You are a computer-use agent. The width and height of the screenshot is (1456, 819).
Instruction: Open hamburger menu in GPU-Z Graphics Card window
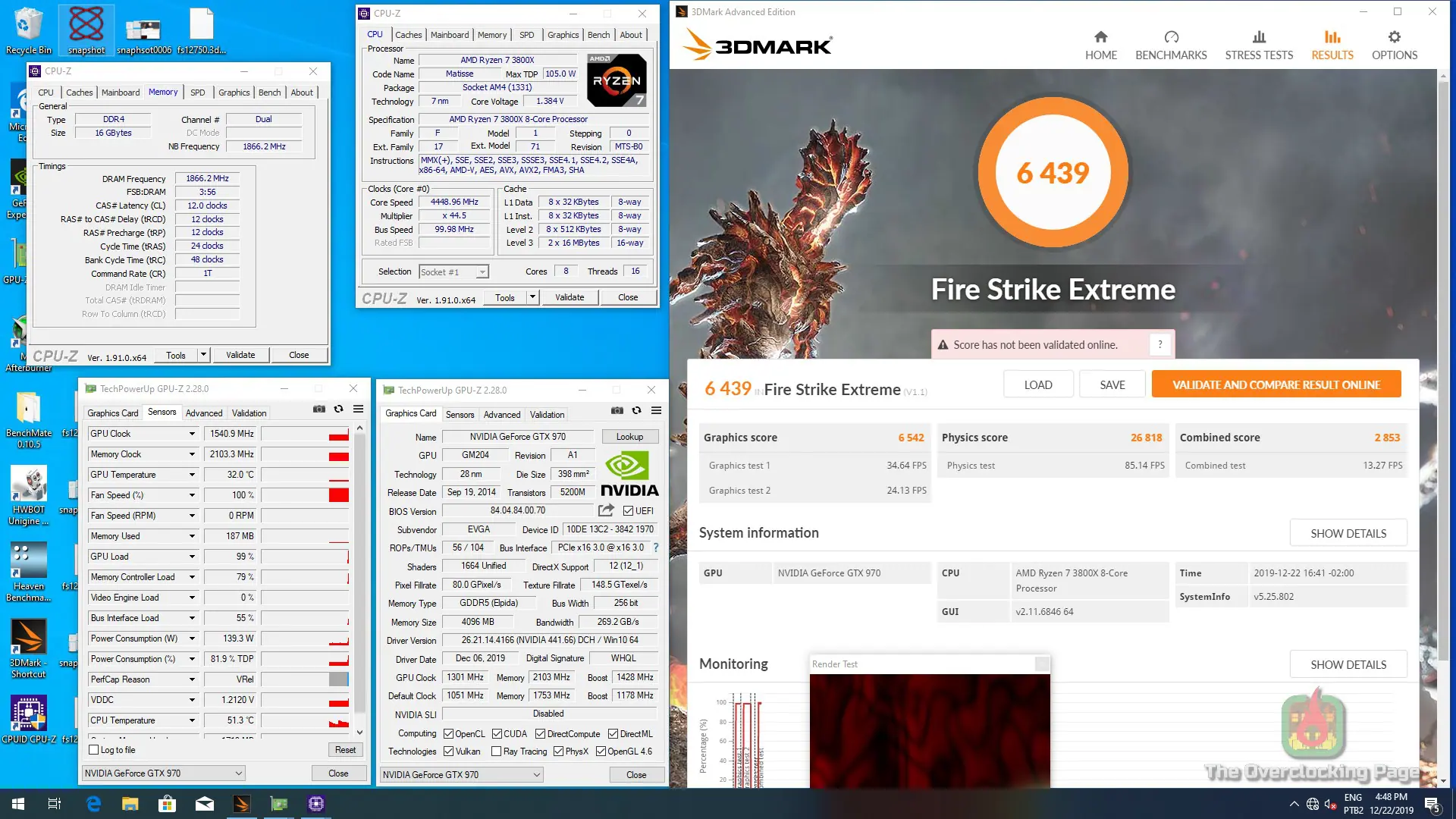point(657,411)
